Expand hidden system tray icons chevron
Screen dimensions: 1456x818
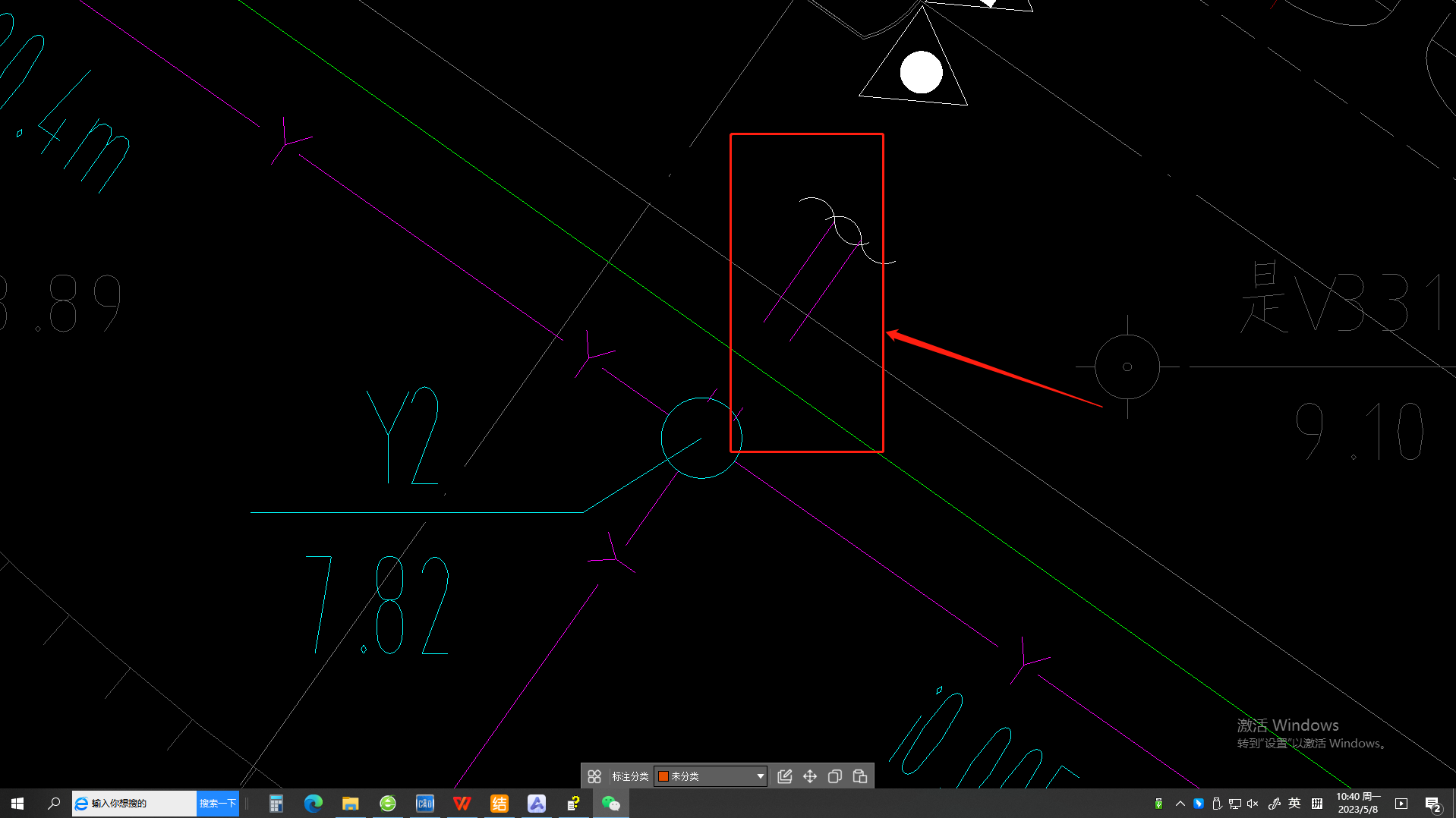pos(1180,804)
